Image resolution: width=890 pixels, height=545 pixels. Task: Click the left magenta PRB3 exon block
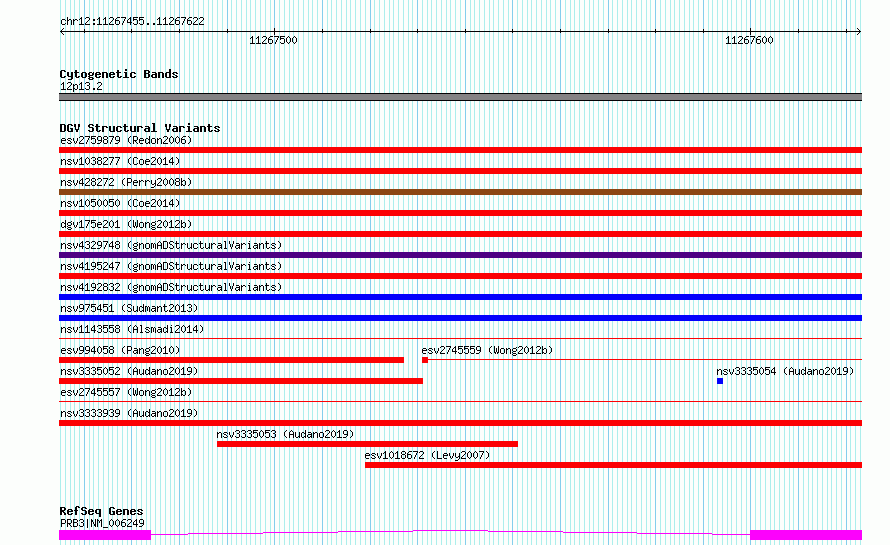point(105,535)
